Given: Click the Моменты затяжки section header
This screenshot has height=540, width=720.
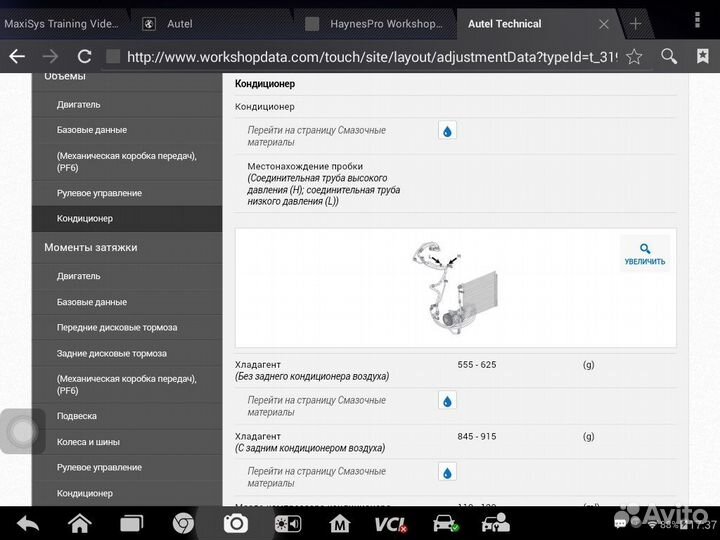Looking at the screenshot, I should (127, 248).
